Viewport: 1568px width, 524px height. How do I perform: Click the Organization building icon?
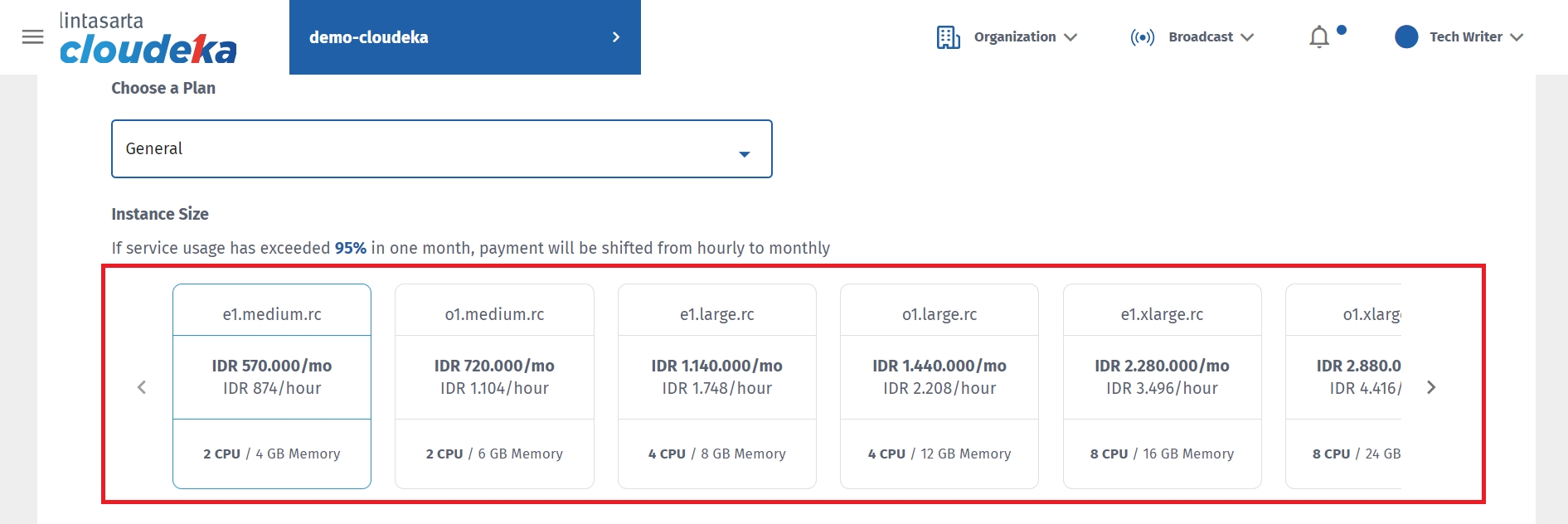[948, 37]
